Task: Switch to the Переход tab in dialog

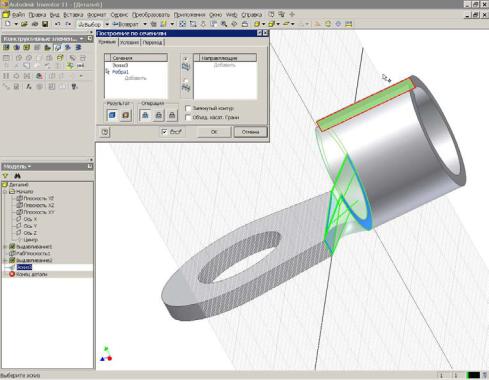Action: (153, 43)
